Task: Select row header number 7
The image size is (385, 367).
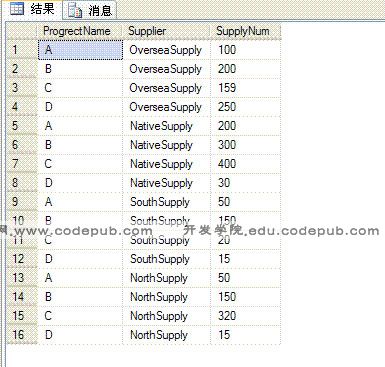Action: click(22, 164)
